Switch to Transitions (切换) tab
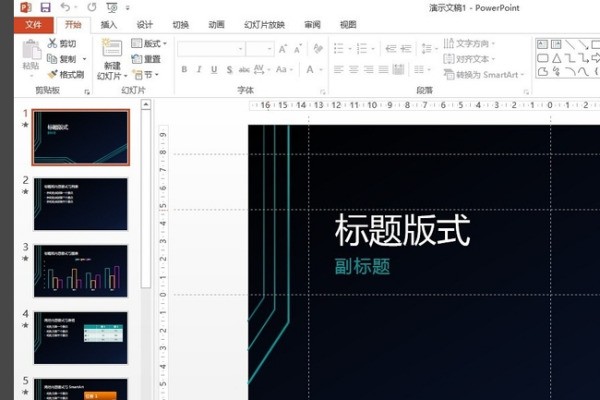 point(181,25)
